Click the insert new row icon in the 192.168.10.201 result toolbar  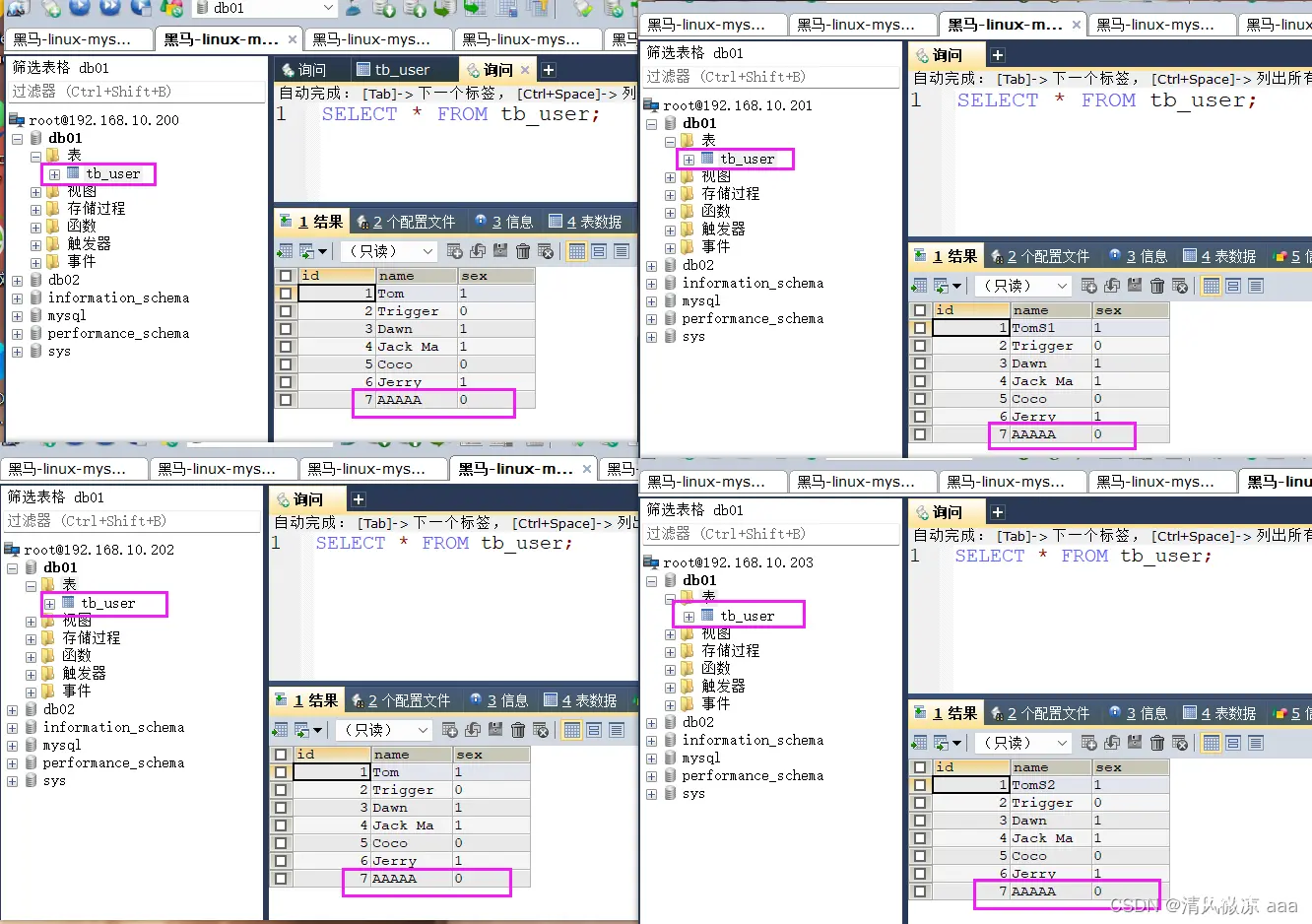pyautogui.click(x=1088, y=286)
